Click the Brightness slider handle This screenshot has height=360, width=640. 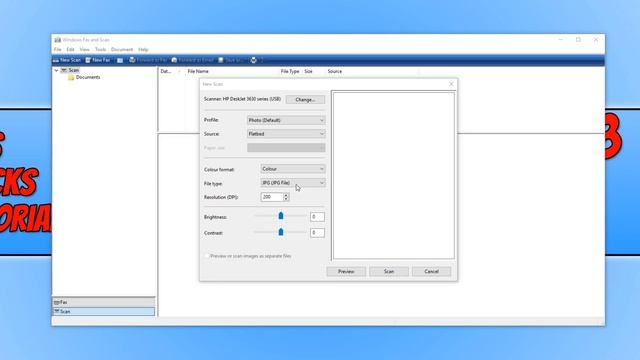[281, 216]
